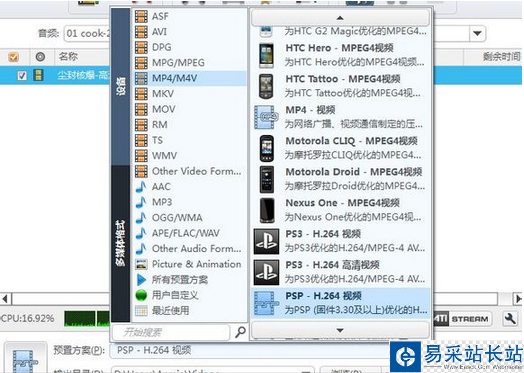Select the 为HTC G2 Magic优化的MPEG4 preset row
Image resolution: width=524 pixels, height=373 pixels.
pyautogui.click(x=341, y=32)
